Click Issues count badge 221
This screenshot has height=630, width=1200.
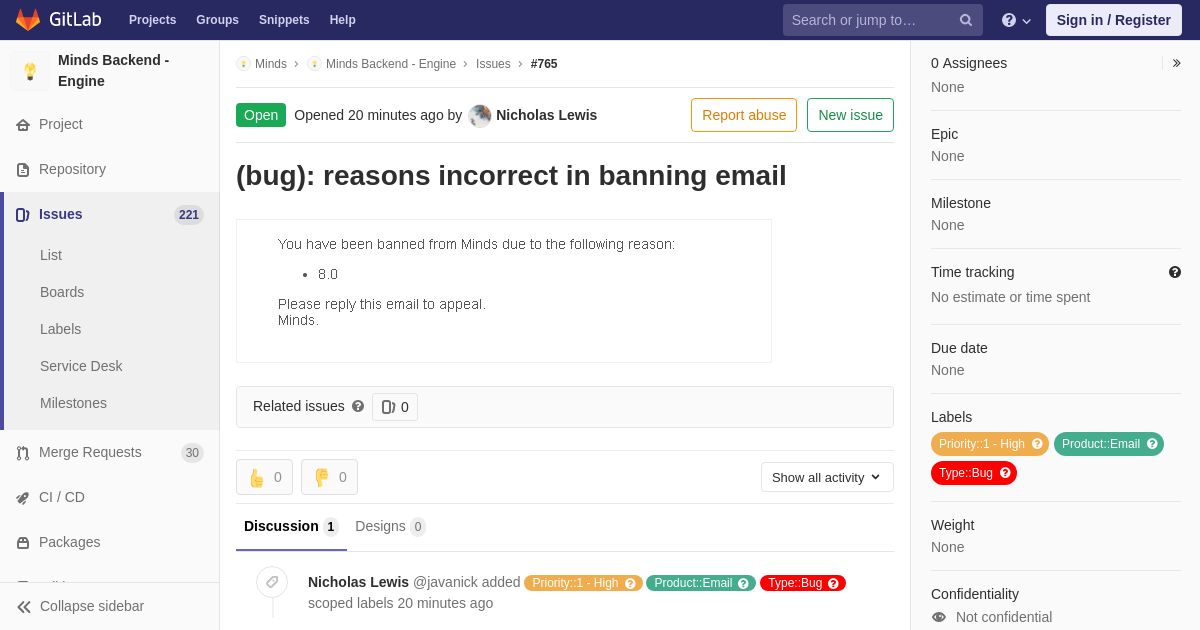click(189, 215)
